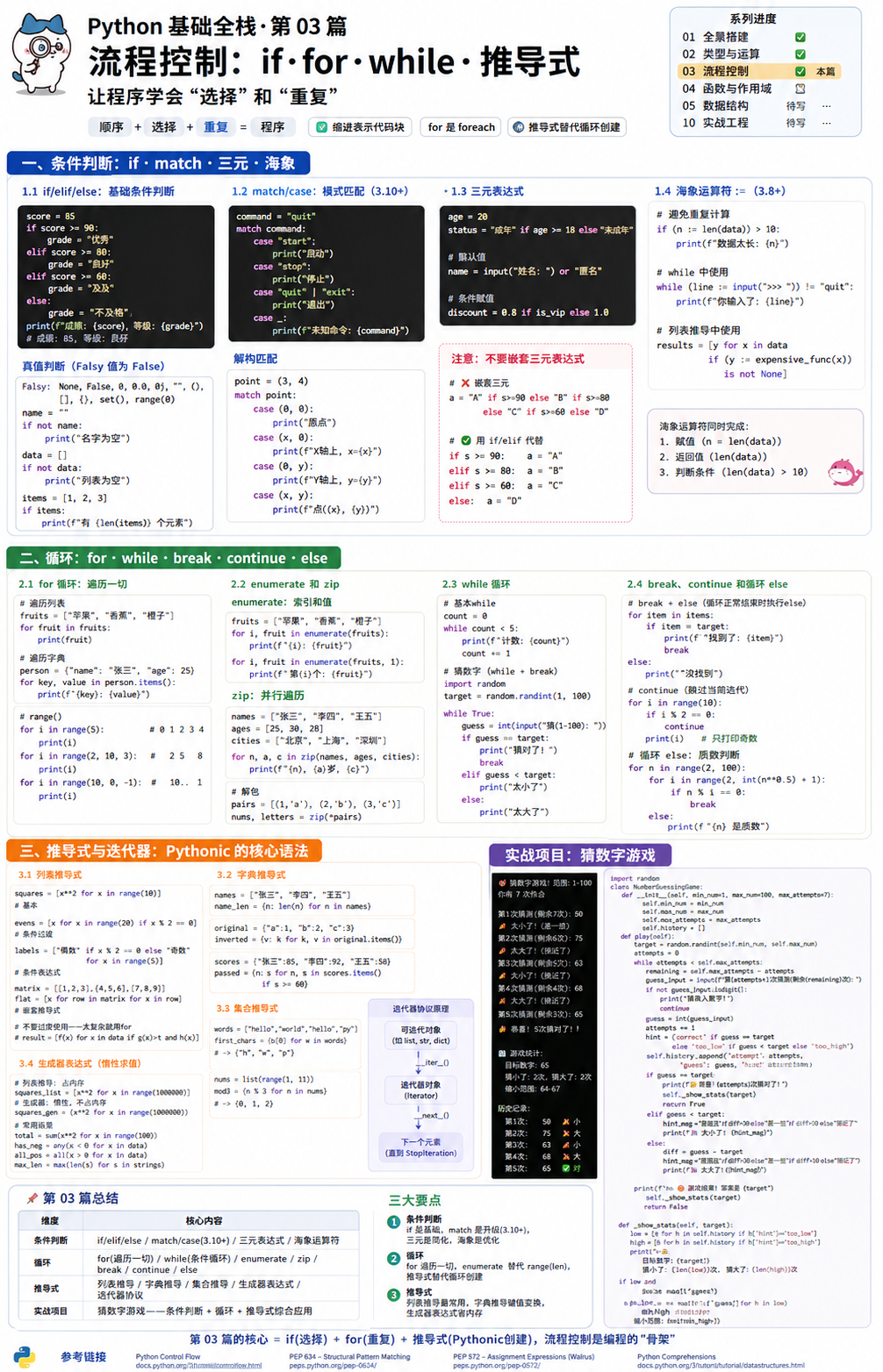Viewport: 883px width, 1372px height.
Task: Click green circle number 3 beside 推导式 key point
Action: pyautogui.click(x=394, y=1293)
